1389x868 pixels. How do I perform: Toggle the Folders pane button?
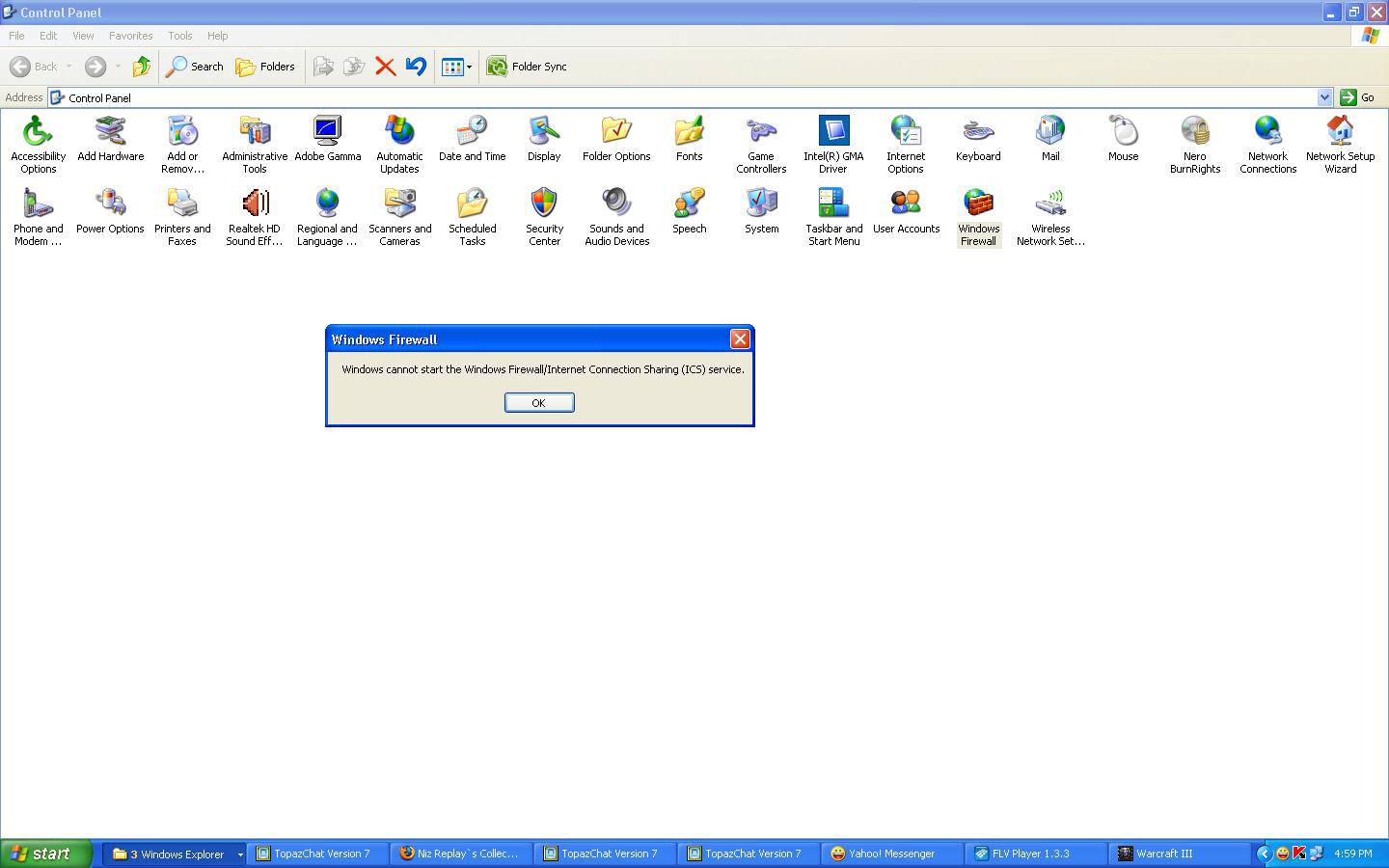click(265, 67)
